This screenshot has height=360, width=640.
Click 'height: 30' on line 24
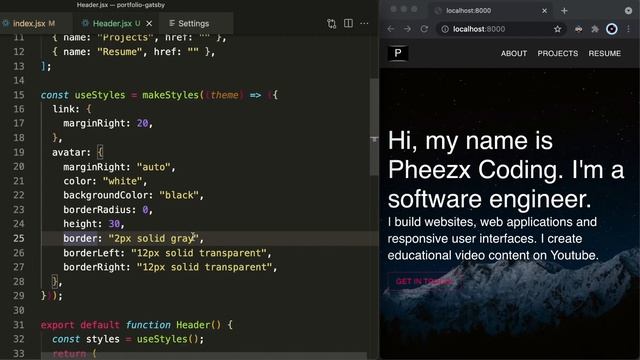93,224
